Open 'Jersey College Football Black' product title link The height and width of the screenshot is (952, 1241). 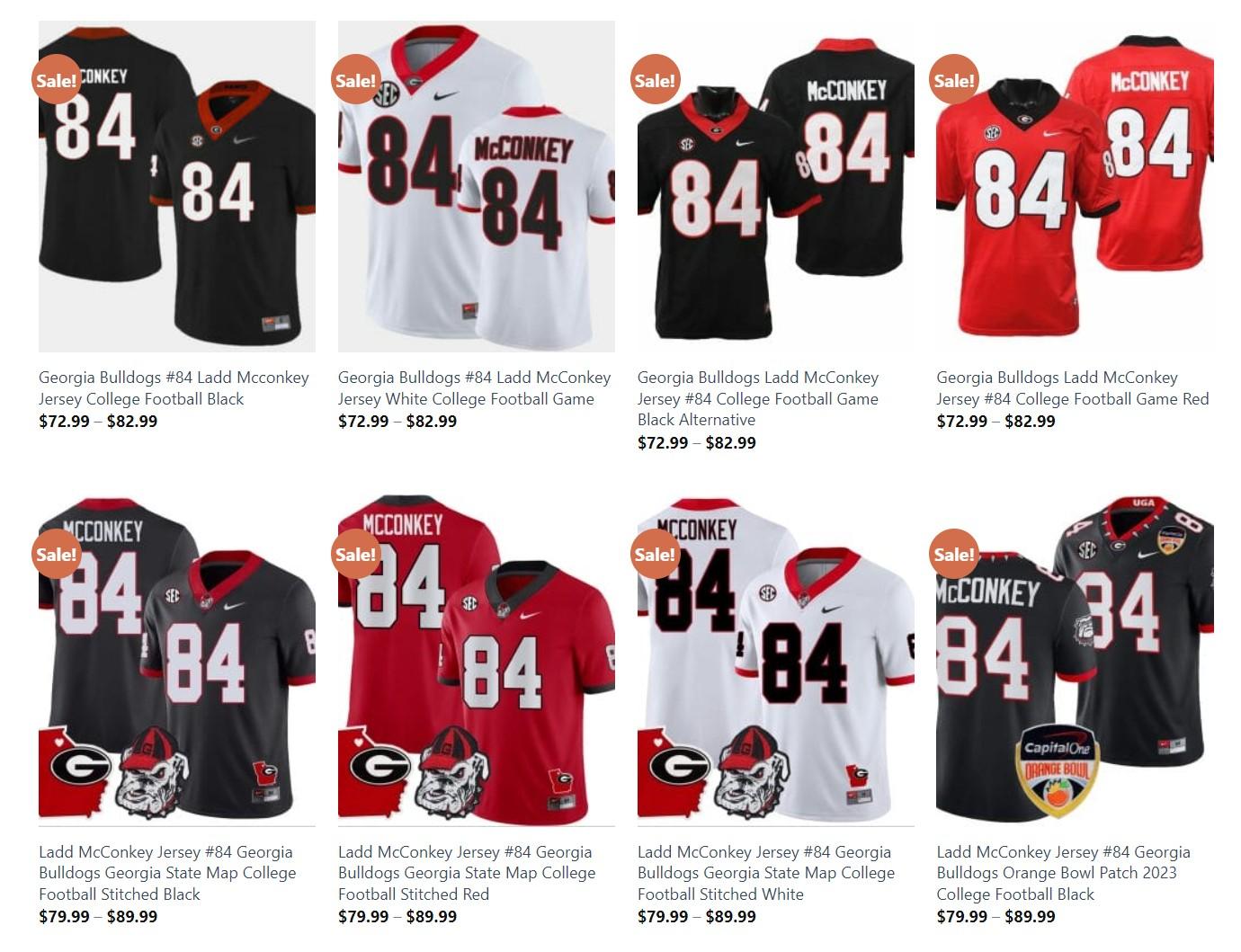tap(174, 388)
